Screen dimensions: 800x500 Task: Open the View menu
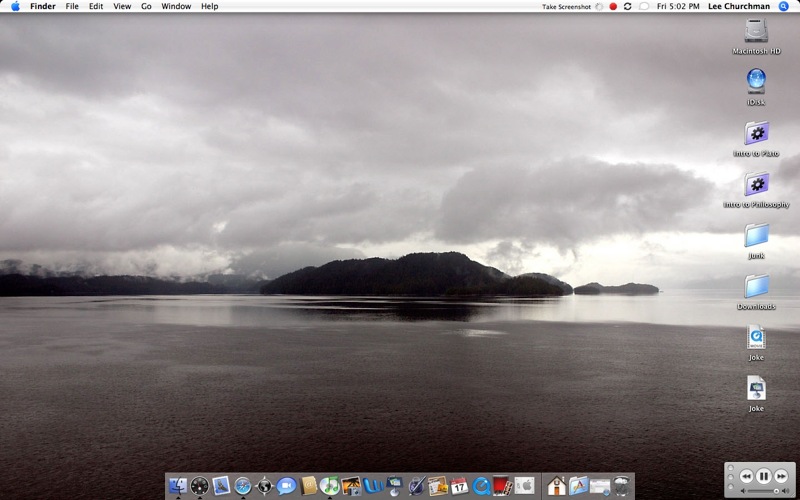[122, 6]
